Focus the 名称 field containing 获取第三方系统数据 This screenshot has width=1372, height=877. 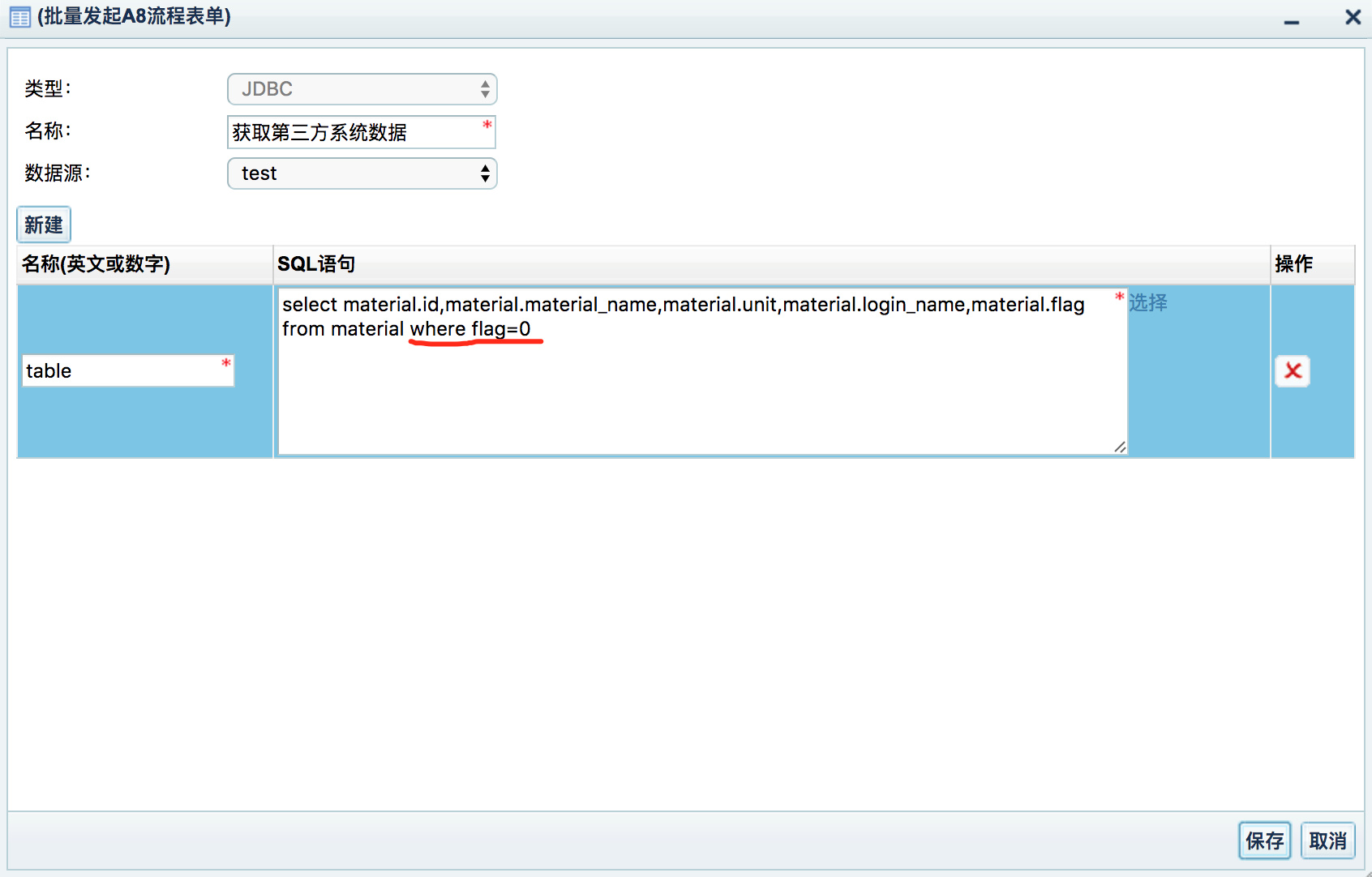tap(362, 132)
